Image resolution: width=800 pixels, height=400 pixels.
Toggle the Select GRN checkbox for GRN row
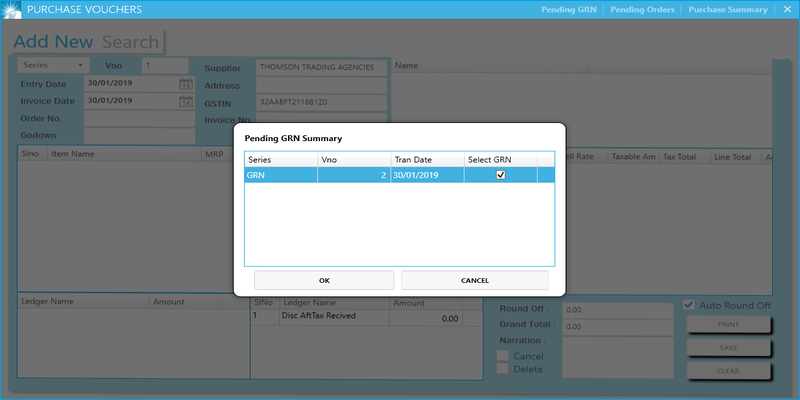(x=501, y=175)
